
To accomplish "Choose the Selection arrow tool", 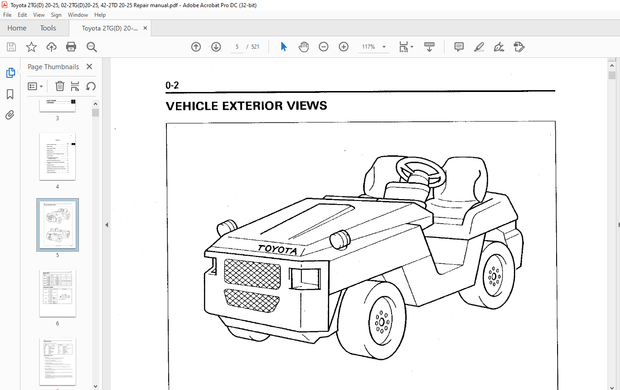I will (x=284, y=47).
